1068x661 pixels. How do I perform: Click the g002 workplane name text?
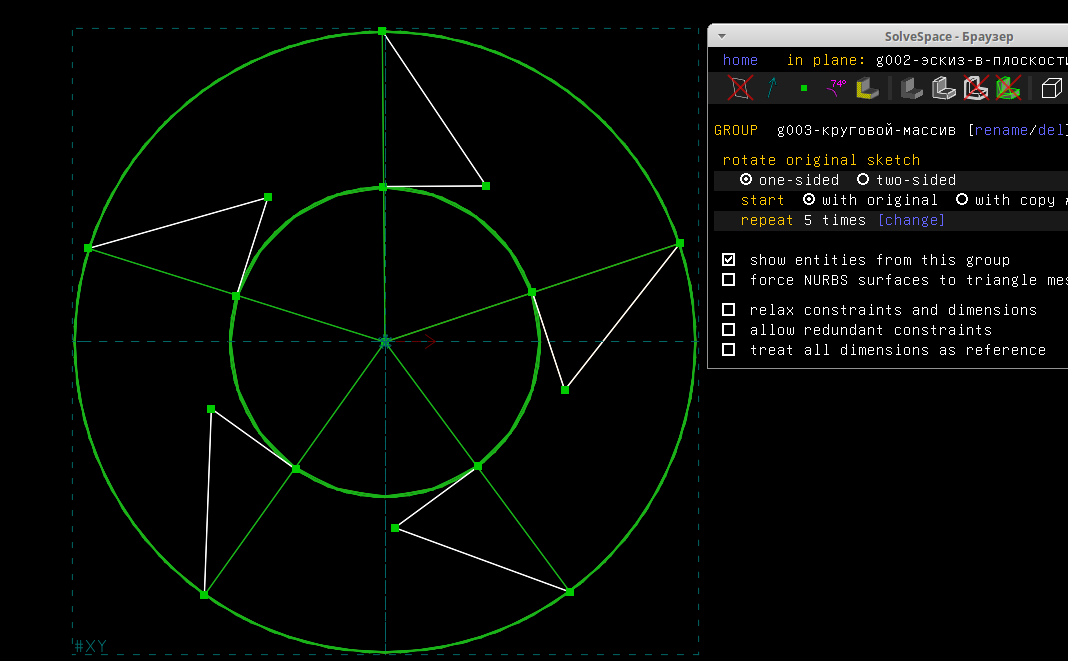coord(971,60)
